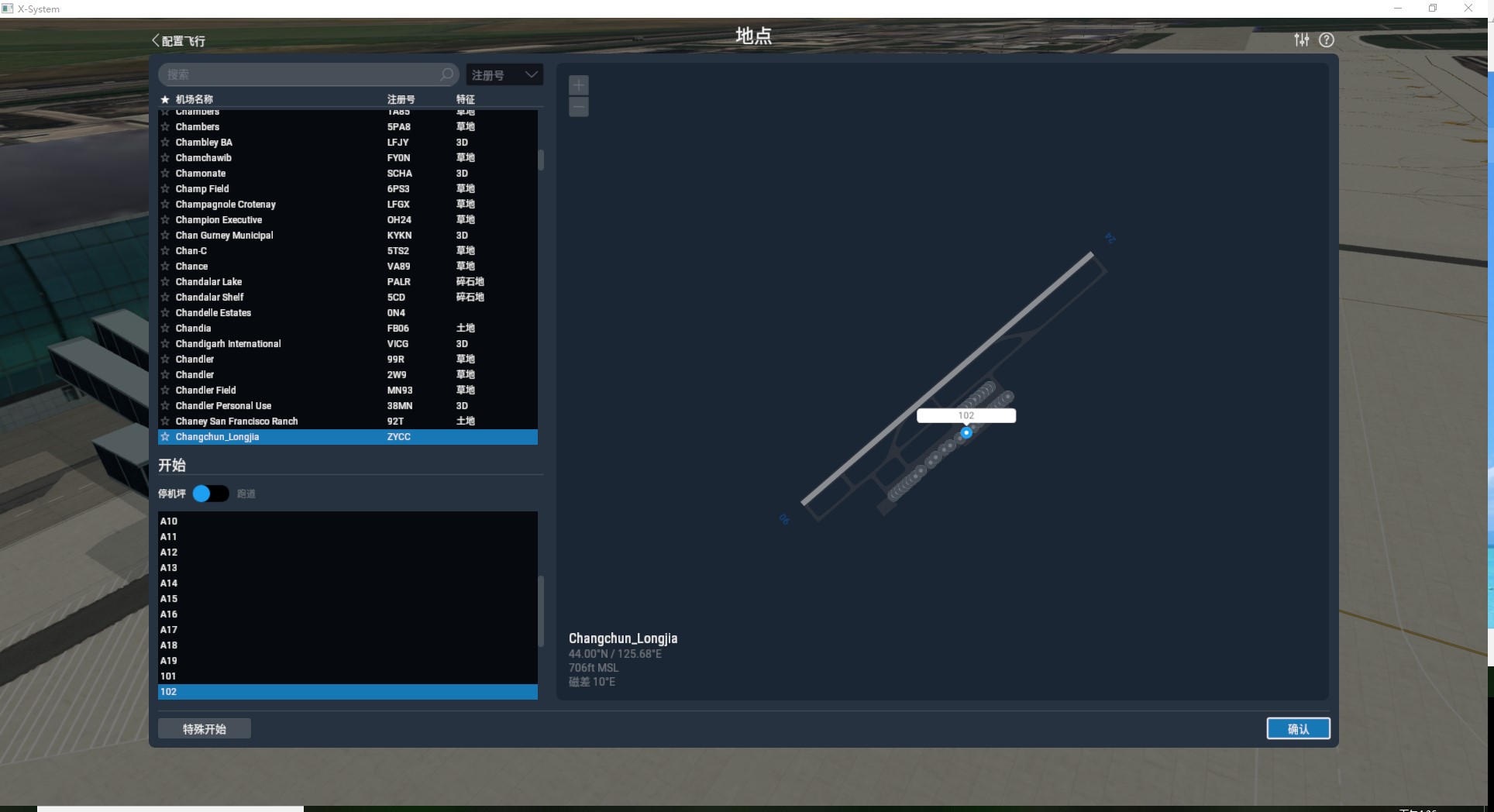Star Champion Executive airport
Screen dimensions: 1494x812
pos(165,220)
